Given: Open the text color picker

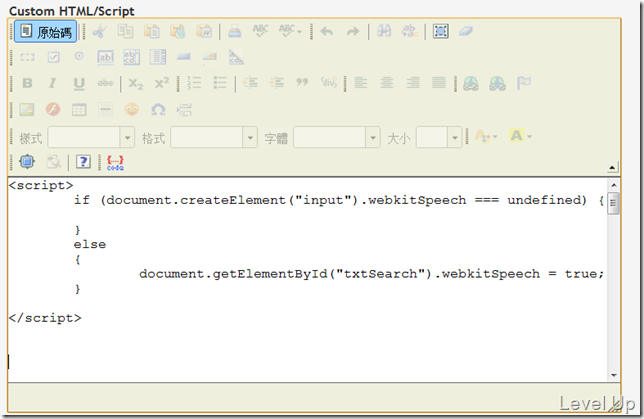Looking at the screenshot, I should pos(485,136).
